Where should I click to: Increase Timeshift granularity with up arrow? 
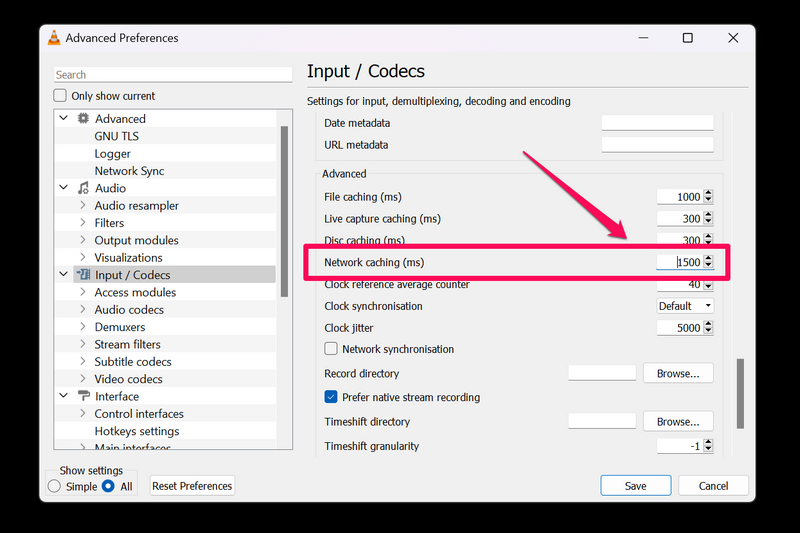[709, 442]
